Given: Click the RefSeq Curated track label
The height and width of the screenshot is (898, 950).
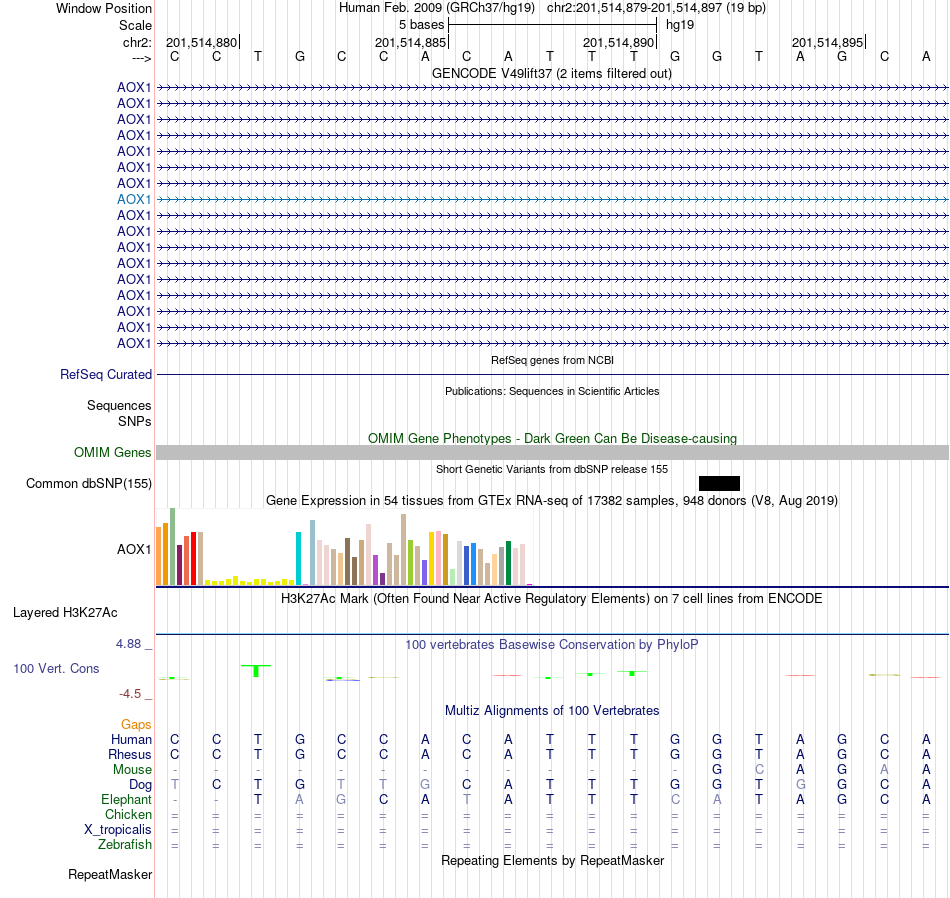Looking at the screenshot, I should [106, 374].
